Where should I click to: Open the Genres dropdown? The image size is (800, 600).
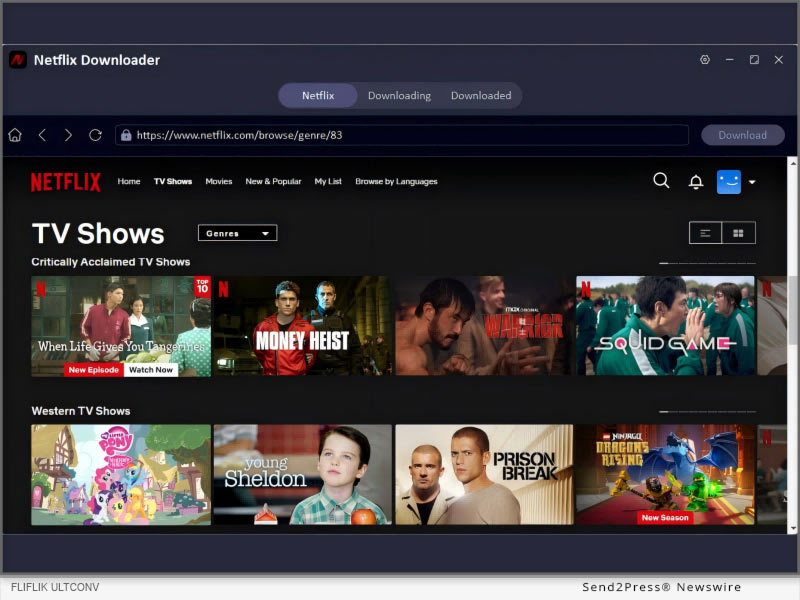(x=237, y=232)
